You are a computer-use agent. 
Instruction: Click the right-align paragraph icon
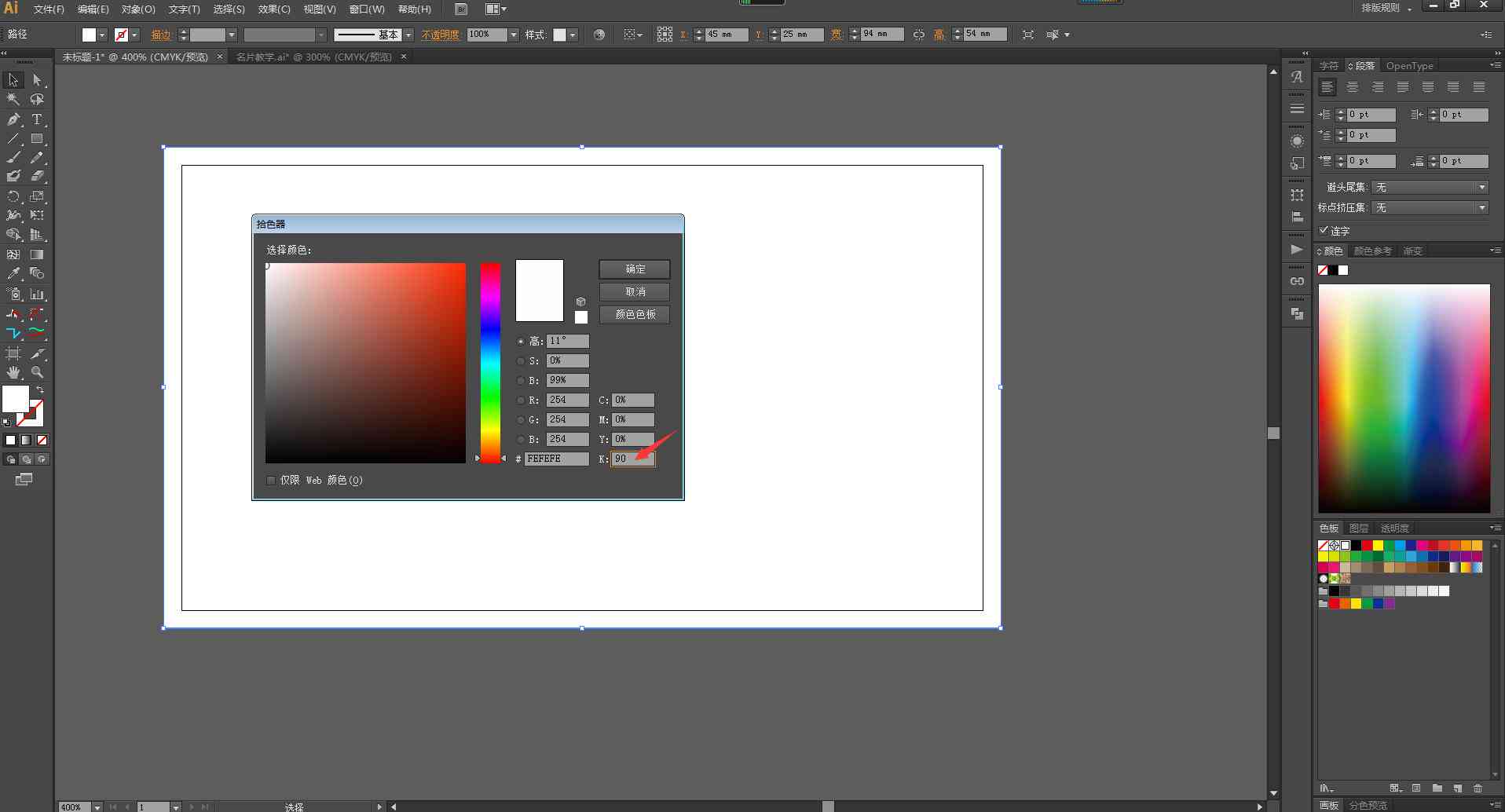pyautogui.click(x=1378, y=87)
